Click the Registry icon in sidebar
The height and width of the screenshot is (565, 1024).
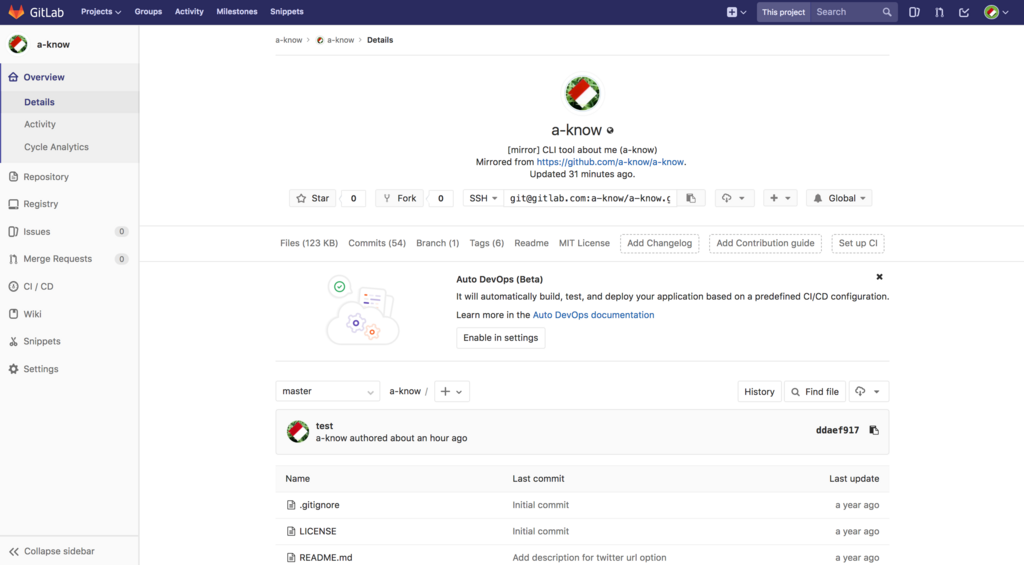click(13, 204)
